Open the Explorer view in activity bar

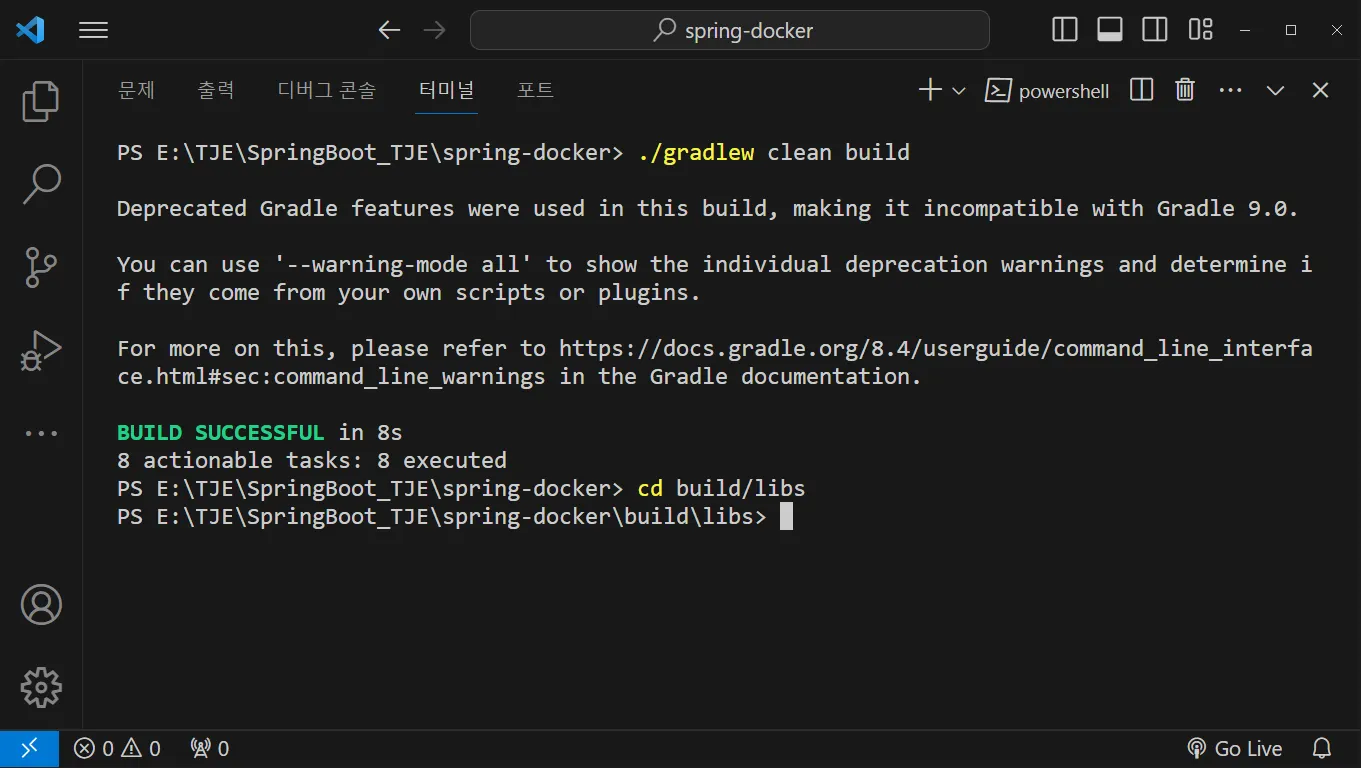pos(41,100)
